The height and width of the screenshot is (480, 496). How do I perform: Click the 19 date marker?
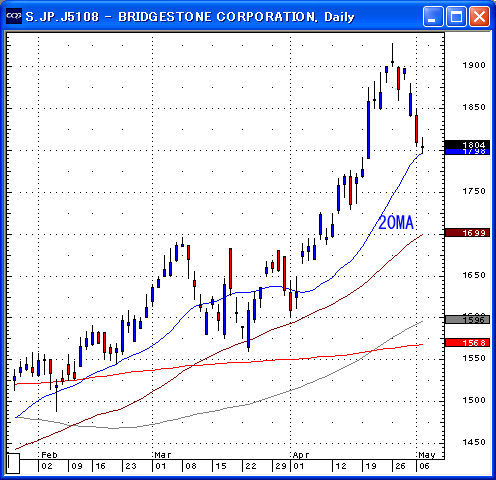pos(371,466)
